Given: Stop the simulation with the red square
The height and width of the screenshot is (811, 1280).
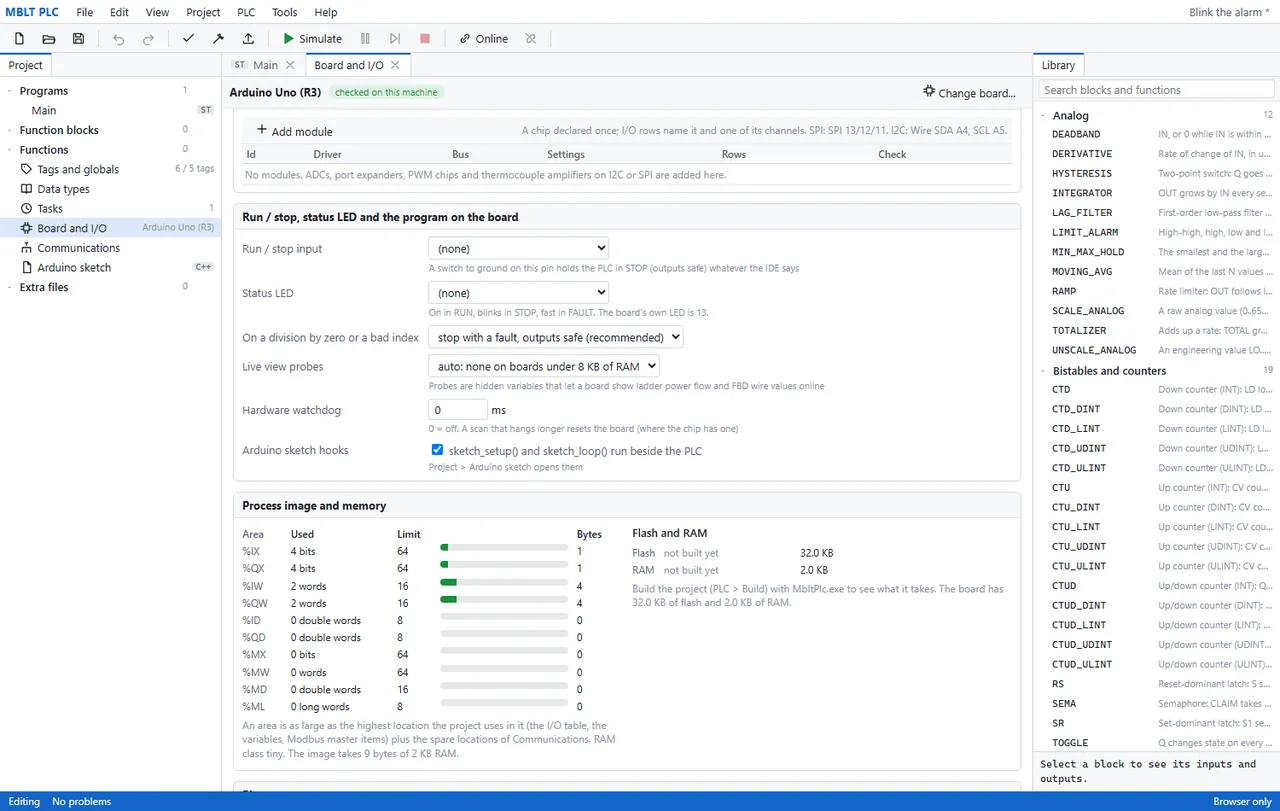Looking at the screenshot, I should (425, 39).
